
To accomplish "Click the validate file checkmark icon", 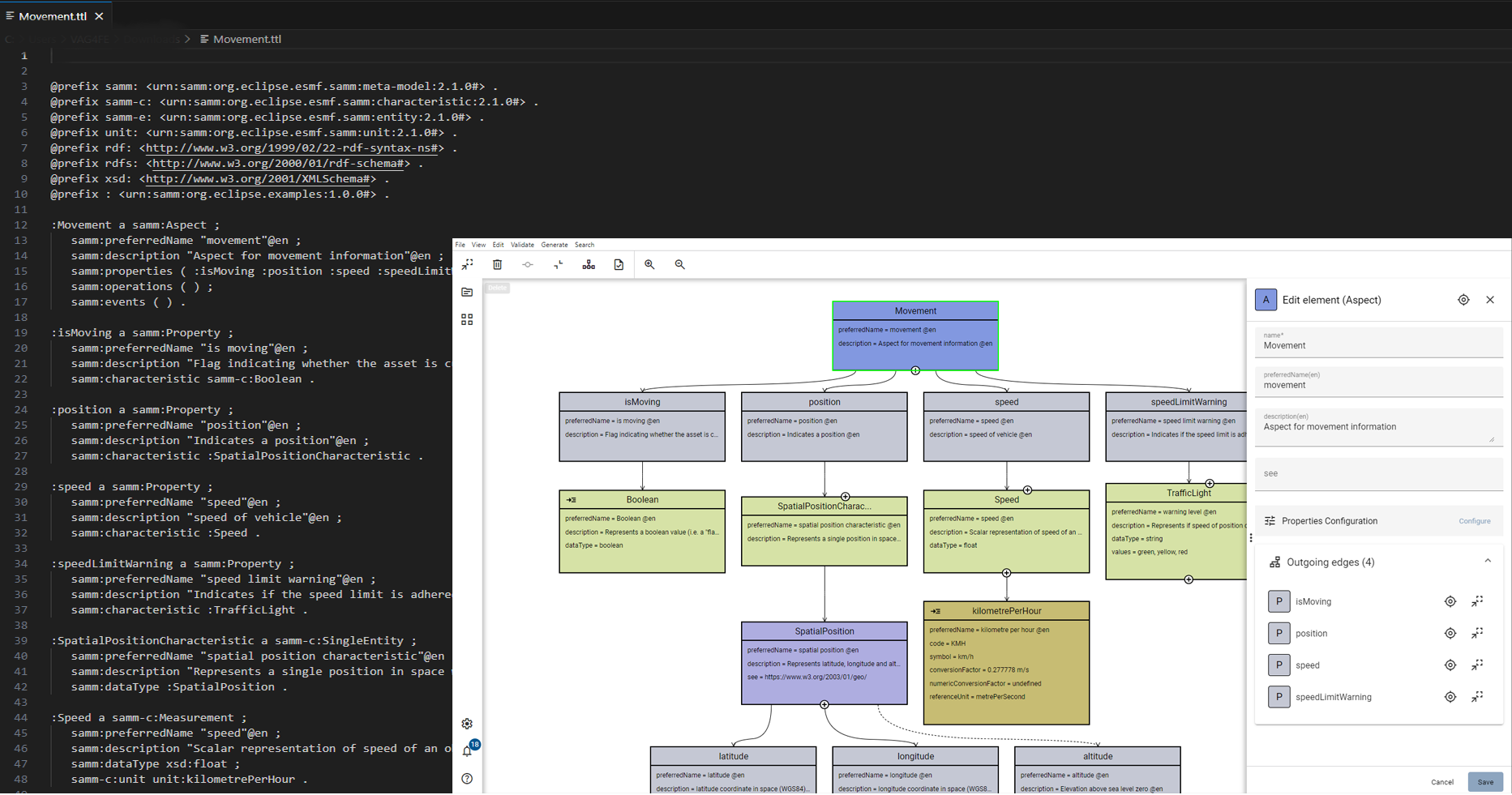I will pos(619,265).
